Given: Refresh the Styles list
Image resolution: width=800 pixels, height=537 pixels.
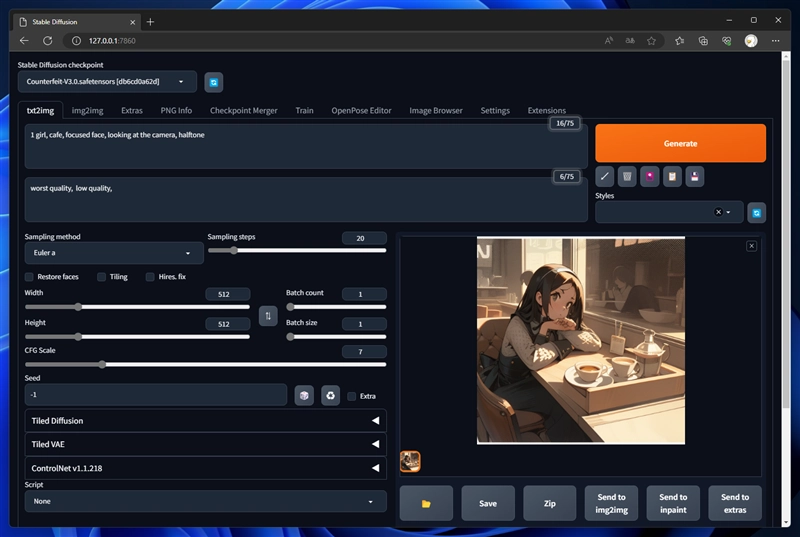Looking at the screenshot, I should click(757, 213).
